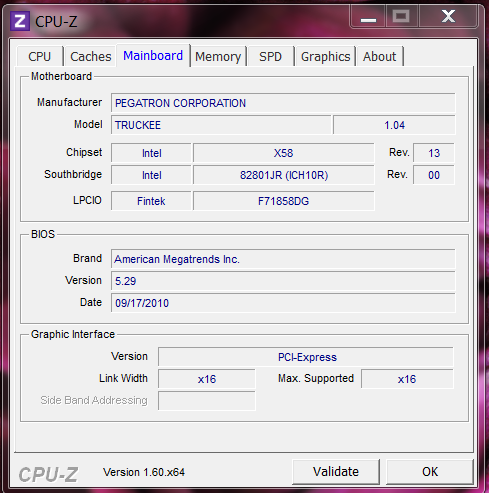Image resolution: width=489 pixels, height=493 pixels.
Task: Click the Link Width label
Action: coord(123,378)
